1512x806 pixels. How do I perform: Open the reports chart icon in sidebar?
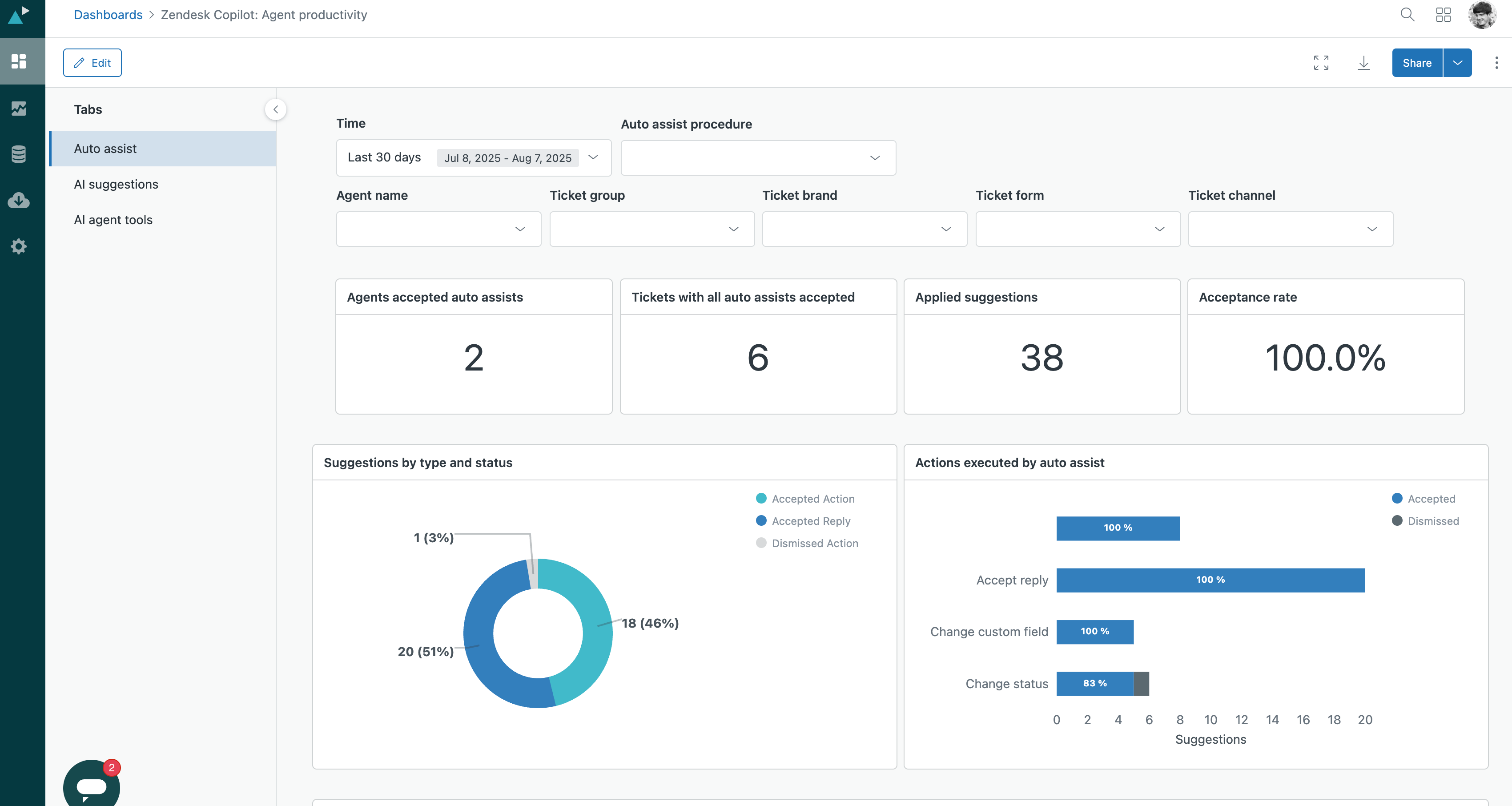click(x=19, y=108)
